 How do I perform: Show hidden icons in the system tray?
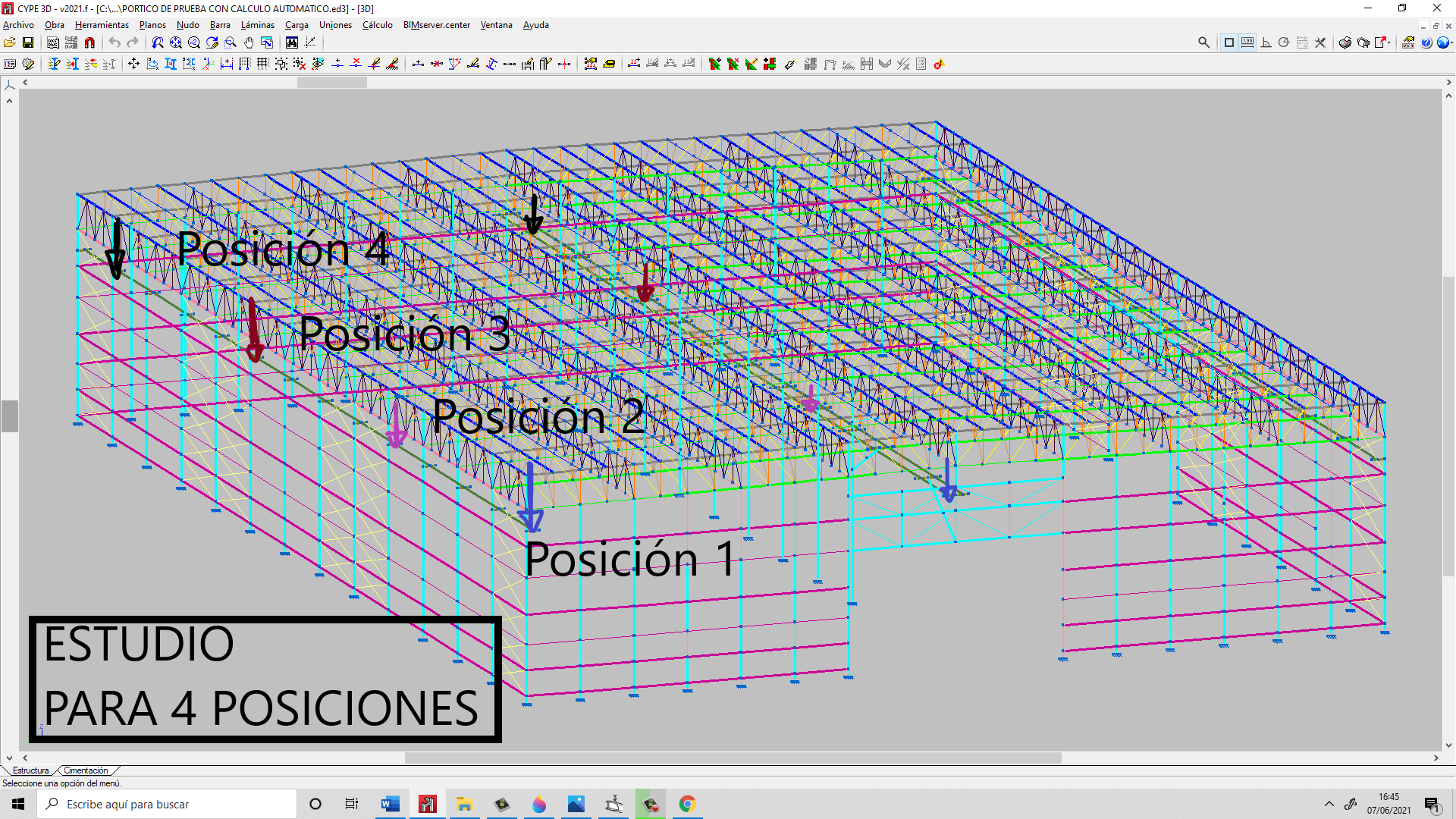click(1329, 804)
